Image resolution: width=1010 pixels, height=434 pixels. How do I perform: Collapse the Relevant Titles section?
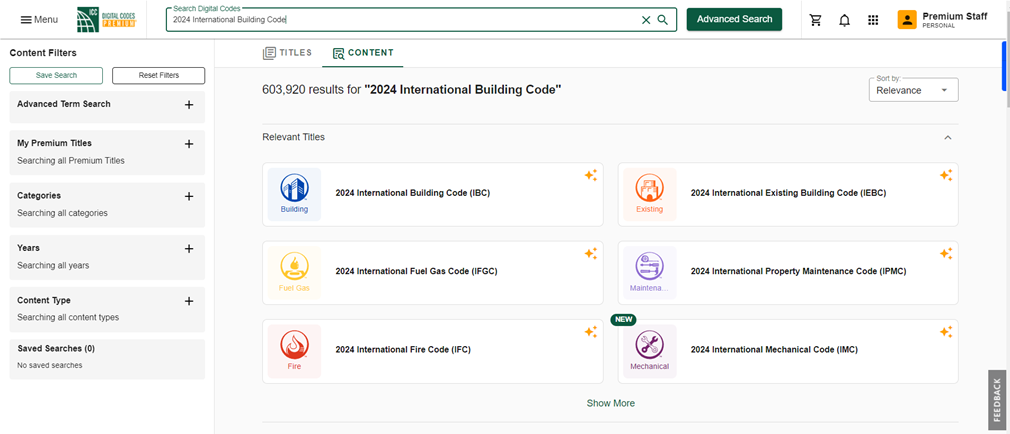[948, 137]
